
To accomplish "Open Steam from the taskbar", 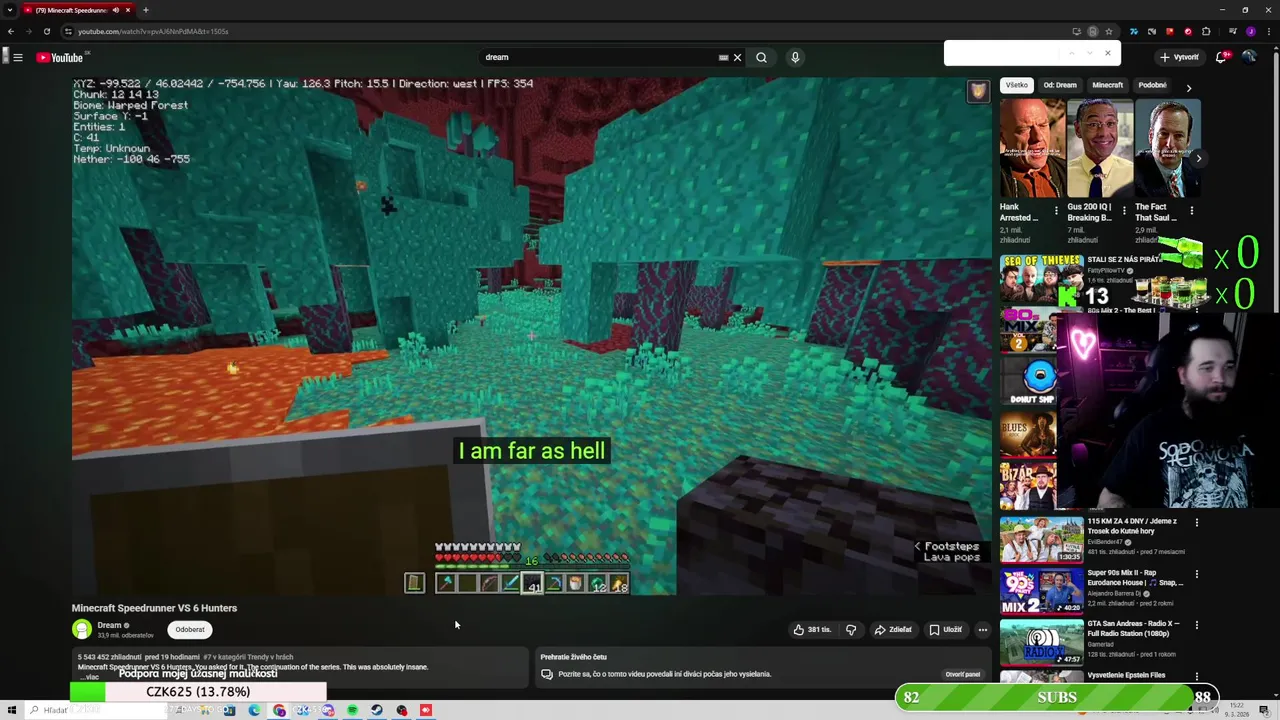I will [377, 710].
